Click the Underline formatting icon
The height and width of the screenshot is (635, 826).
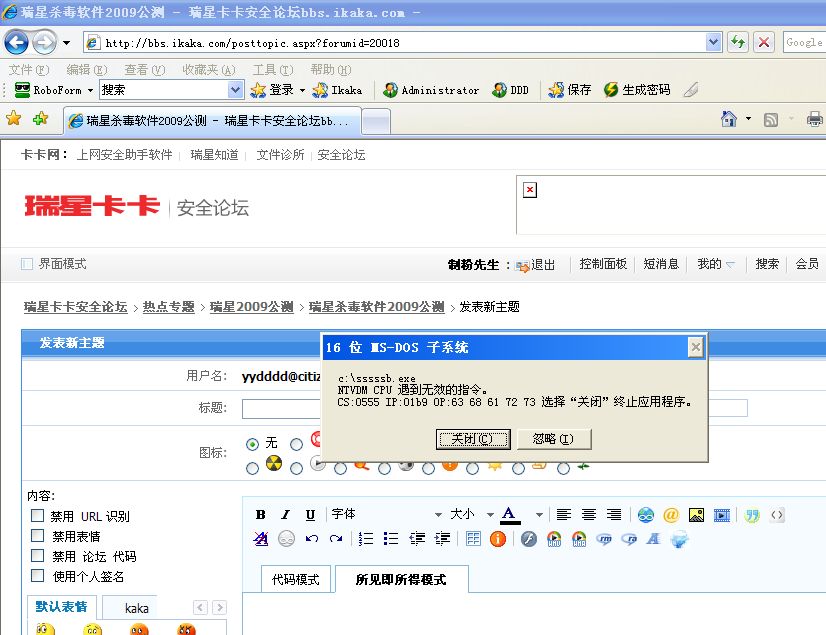point(310,515)
